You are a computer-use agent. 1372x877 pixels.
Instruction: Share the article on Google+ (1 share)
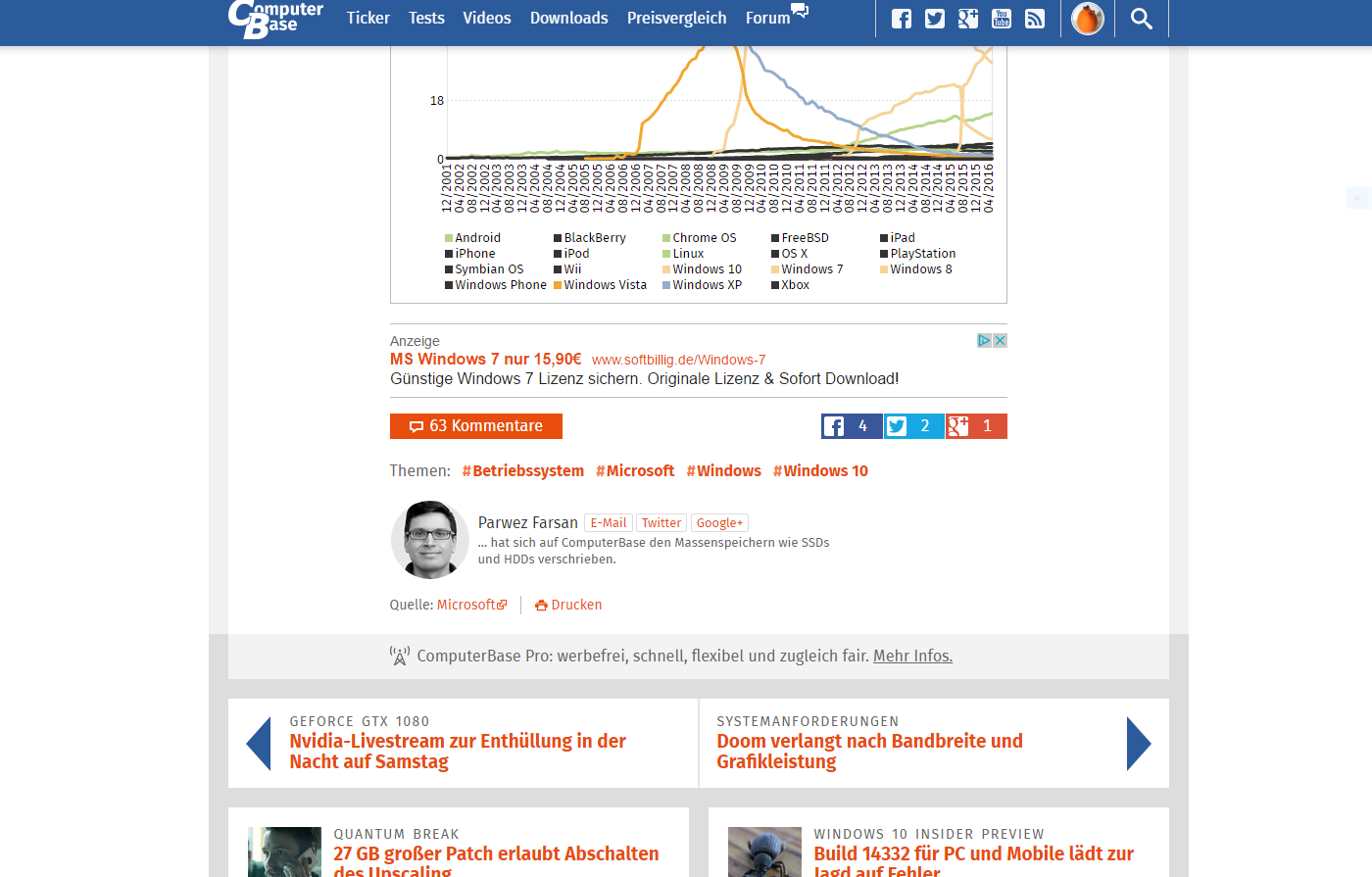coord(977,426)
